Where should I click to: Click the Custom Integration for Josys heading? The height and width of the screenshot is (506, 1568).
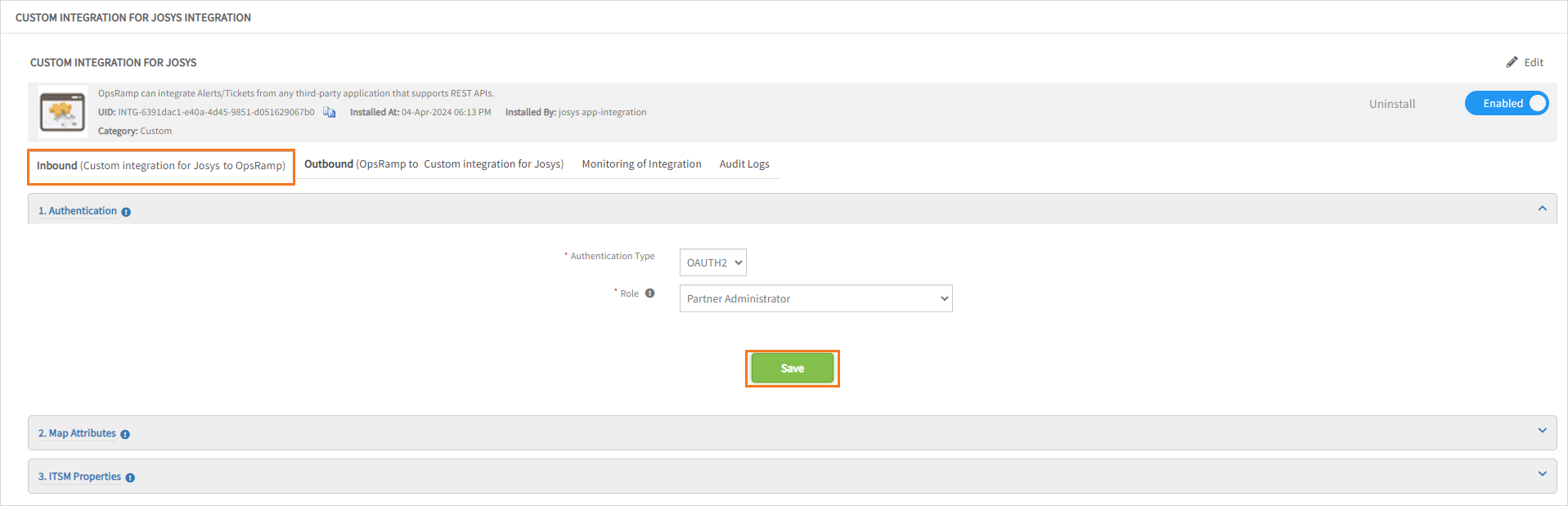[x=114, y=62]
